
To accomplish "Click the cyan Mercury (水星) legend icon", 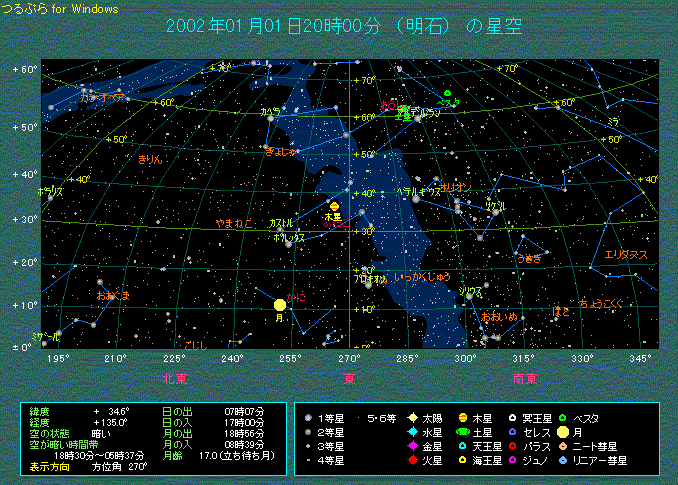I will pos(411,431).
